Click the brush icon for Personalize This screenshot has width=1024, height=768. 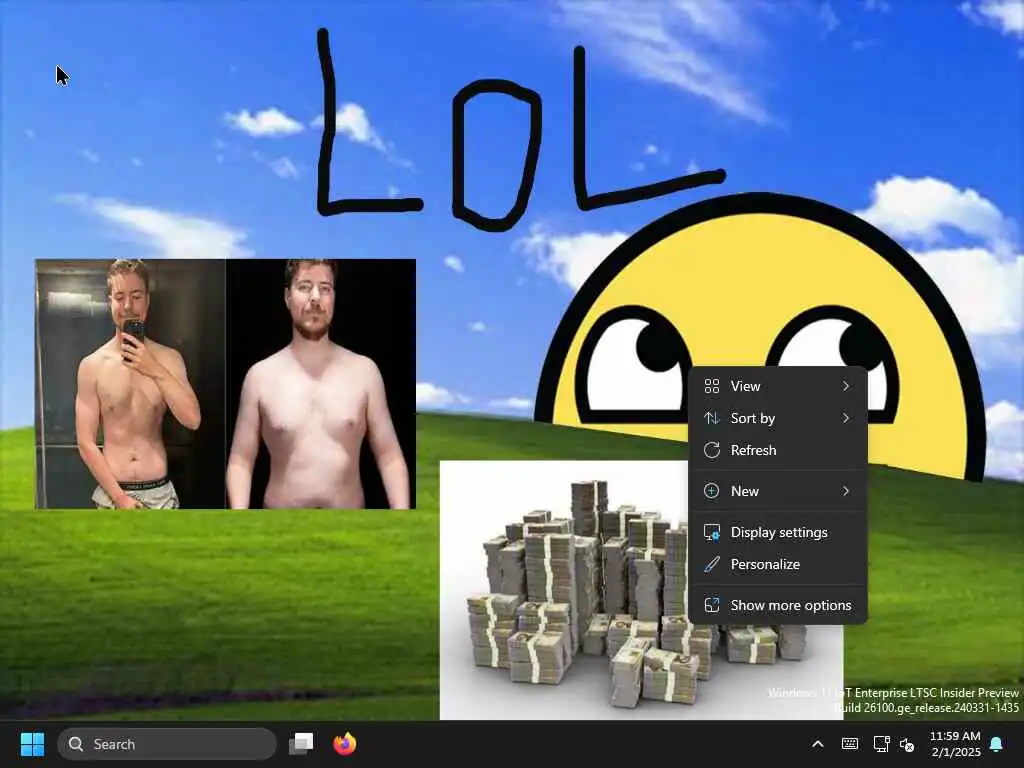712,564
